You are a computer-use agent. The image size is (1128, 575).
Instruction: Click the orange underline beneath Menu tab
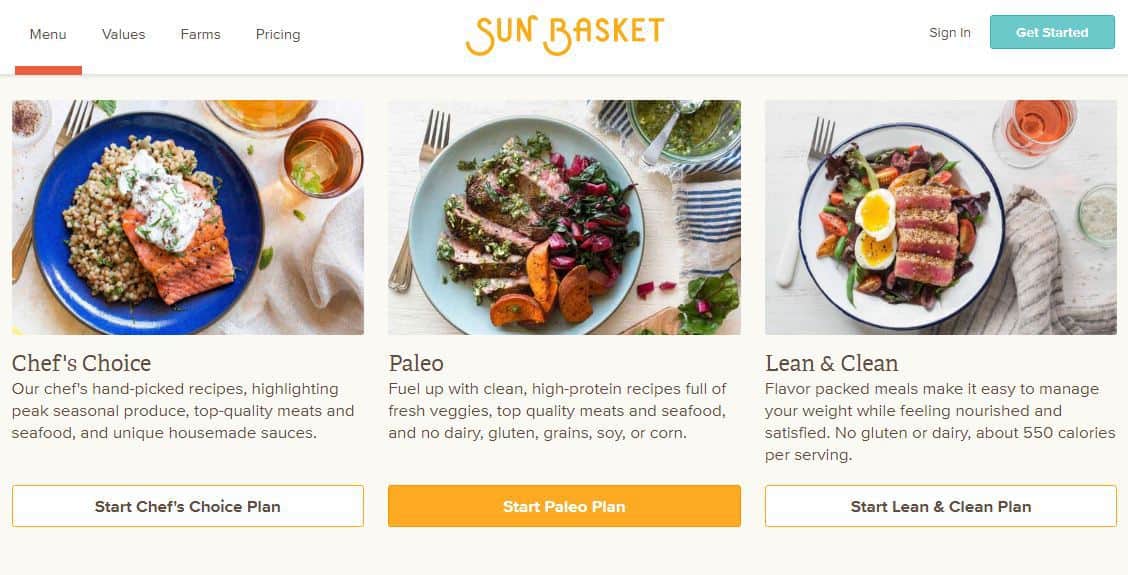(48, 70)
